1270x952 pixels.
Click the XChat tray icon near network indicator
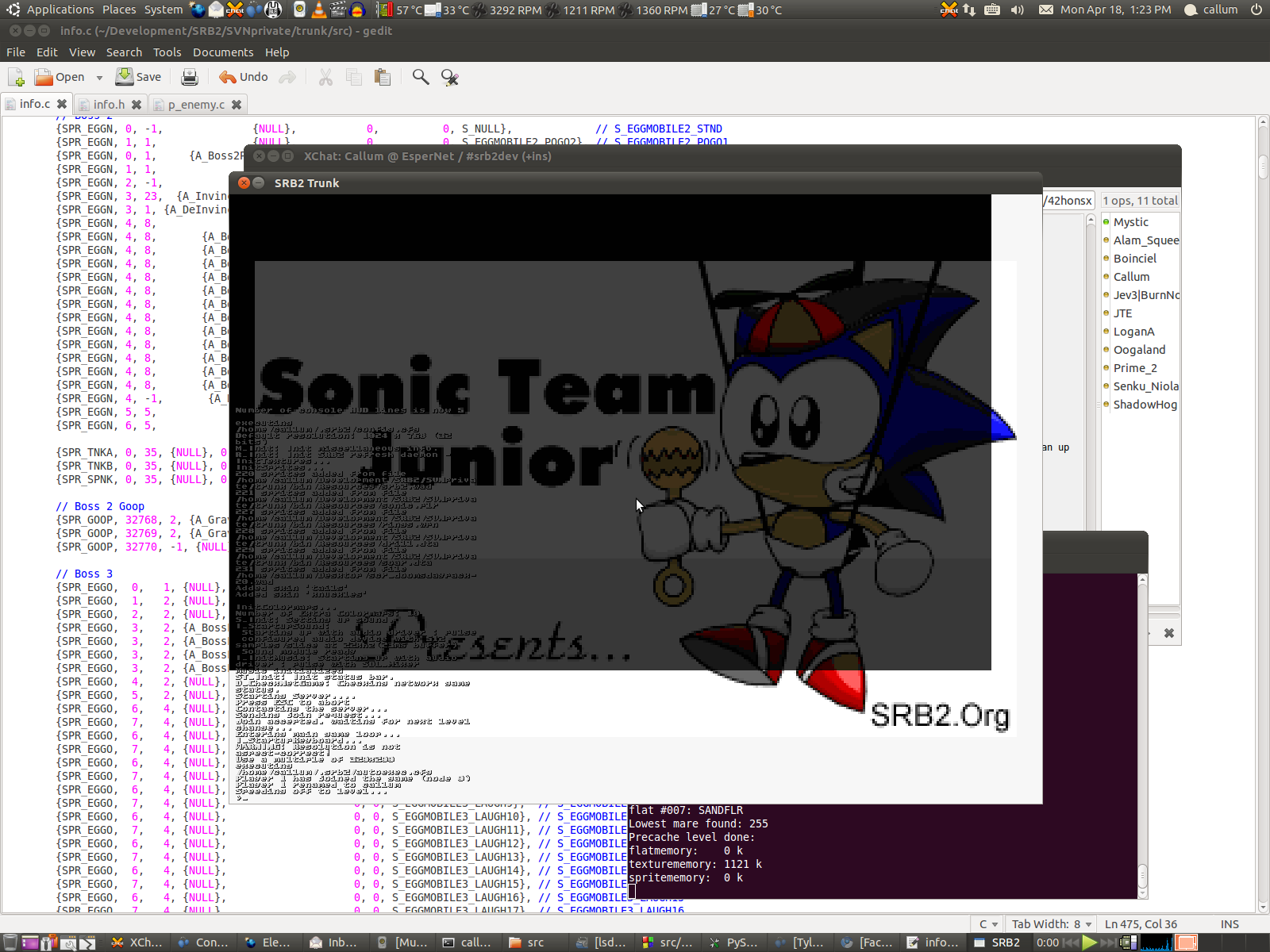pos(949,10)
